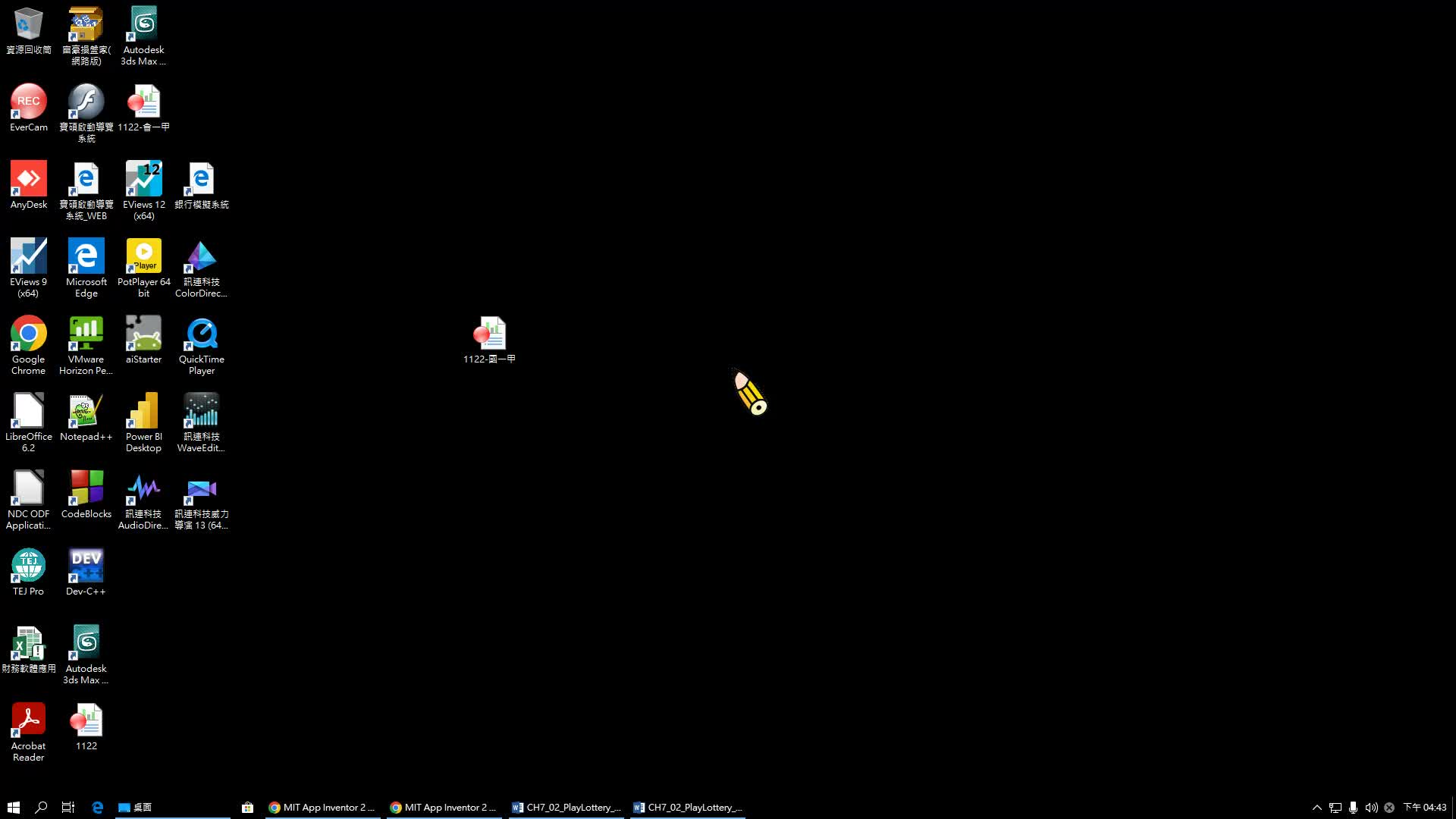Expand hidden system tray icons

[x=1317, y=808]
